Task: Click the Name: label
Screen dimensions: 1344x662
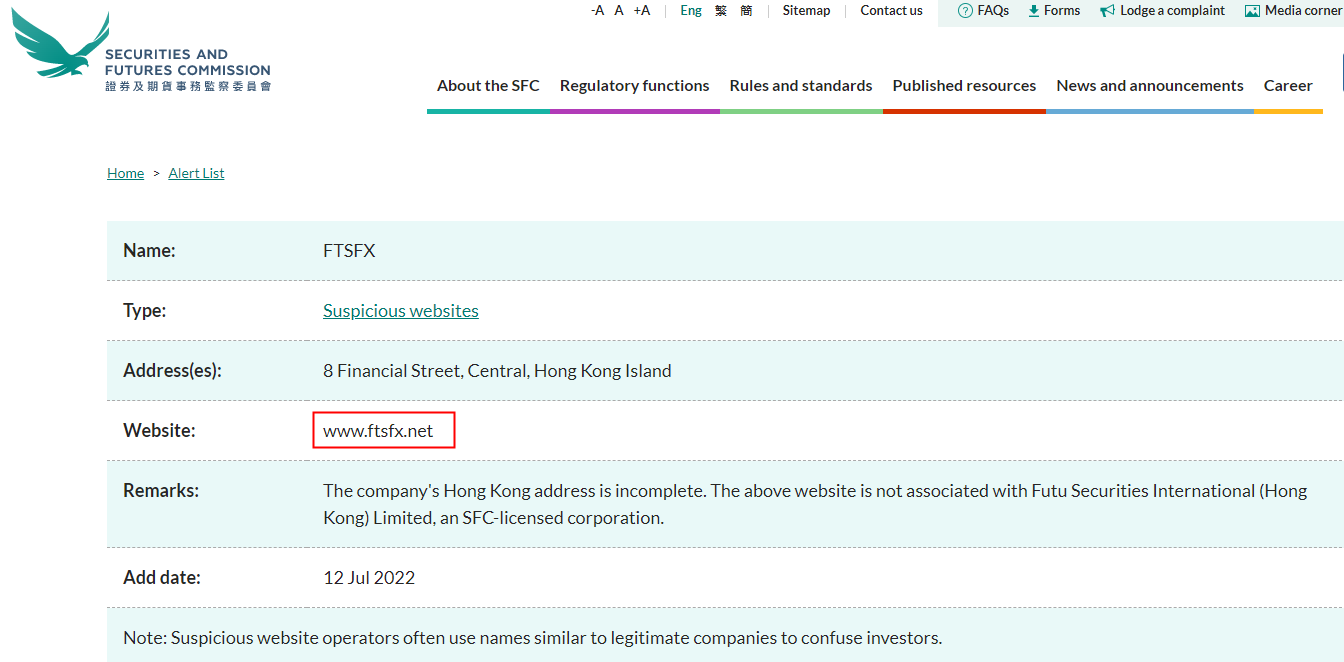Action: (149, 251)
